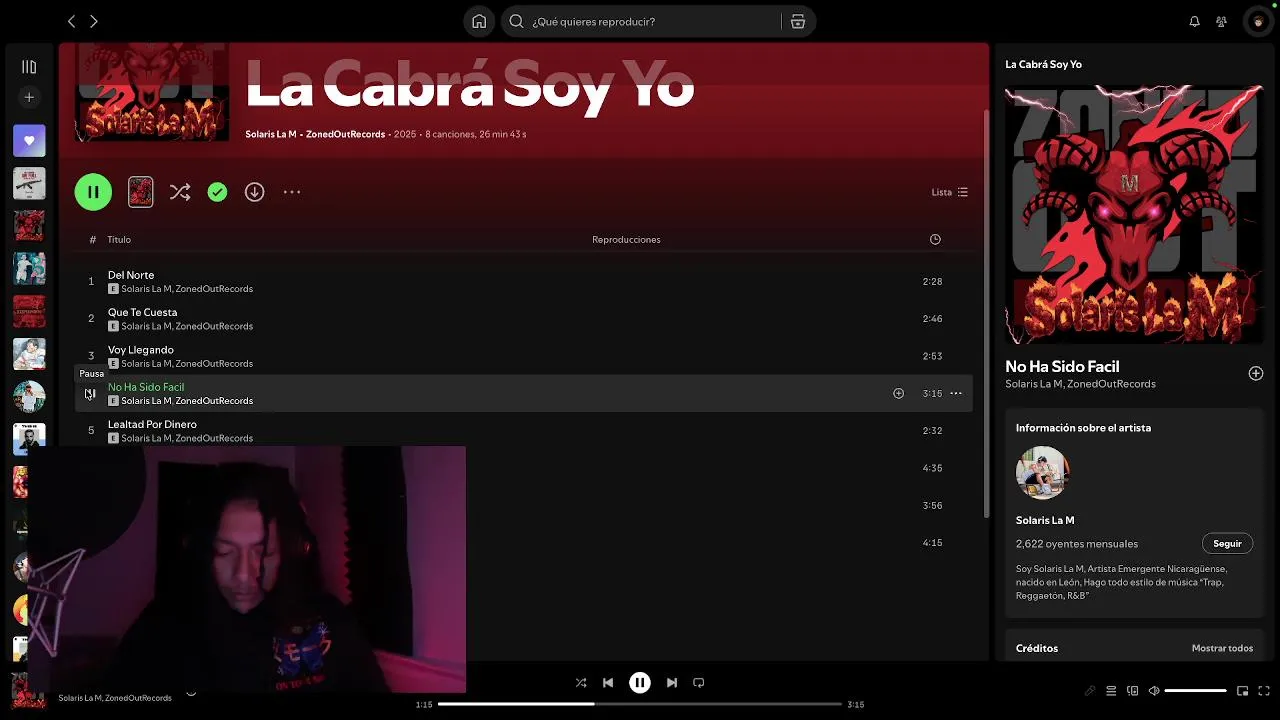The image size is (1280, 720).
Task: Create a playlist with the plus icon
Action: tap(29, 97)
